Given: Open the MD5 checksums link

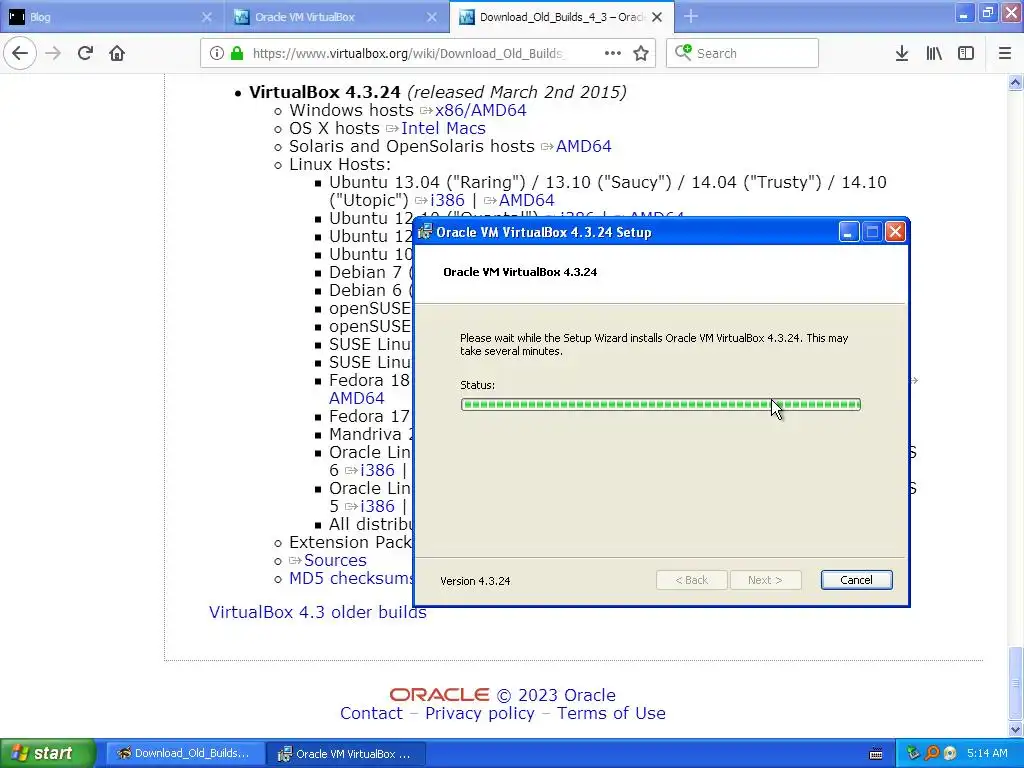Looking at the screenshot, I should [351, 579].
